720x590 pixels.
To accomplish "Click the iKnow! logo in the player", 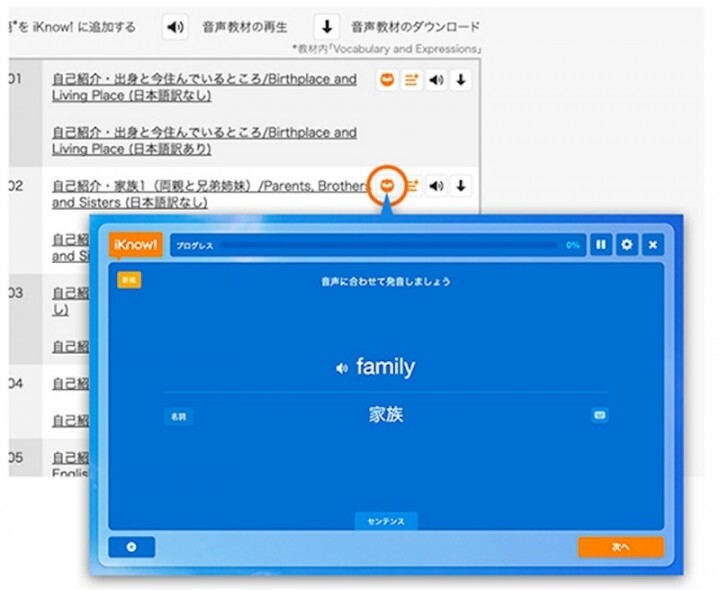I will (x=135, y=245).
